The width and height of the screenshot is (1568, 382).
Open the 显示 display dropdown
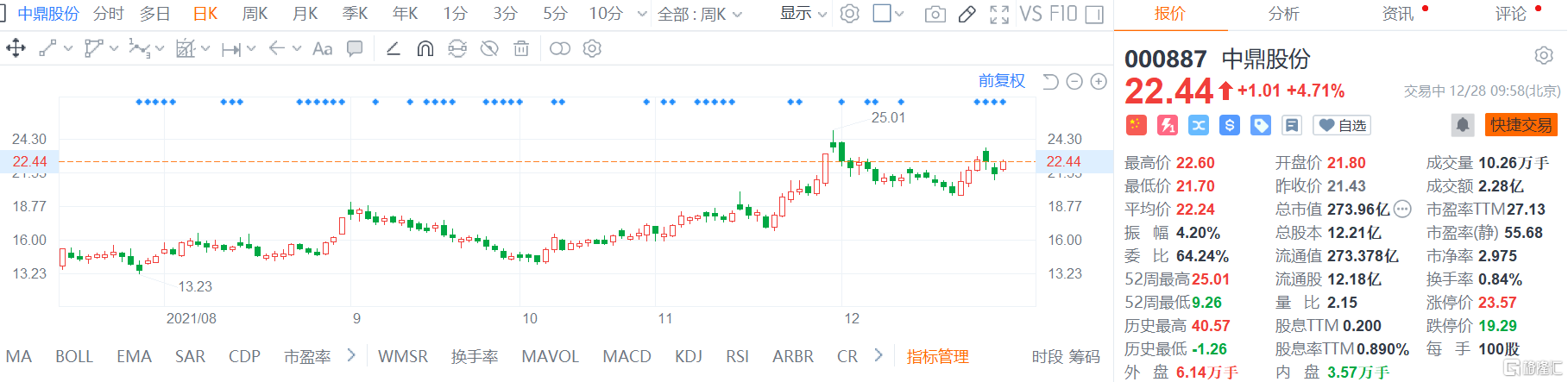[x=803, y=14]
